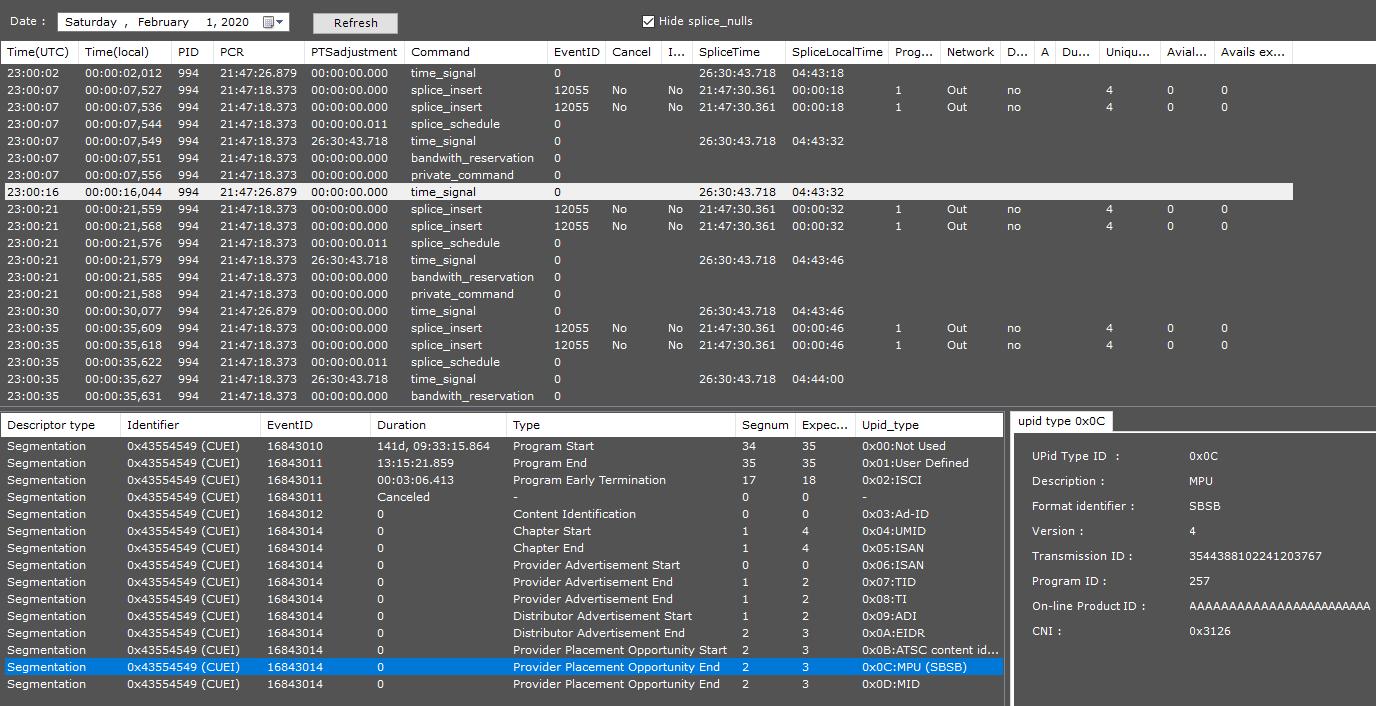Select the private_command row at 00:00:07,556
Screen dimensions: 1376x706
pos(647,175)
